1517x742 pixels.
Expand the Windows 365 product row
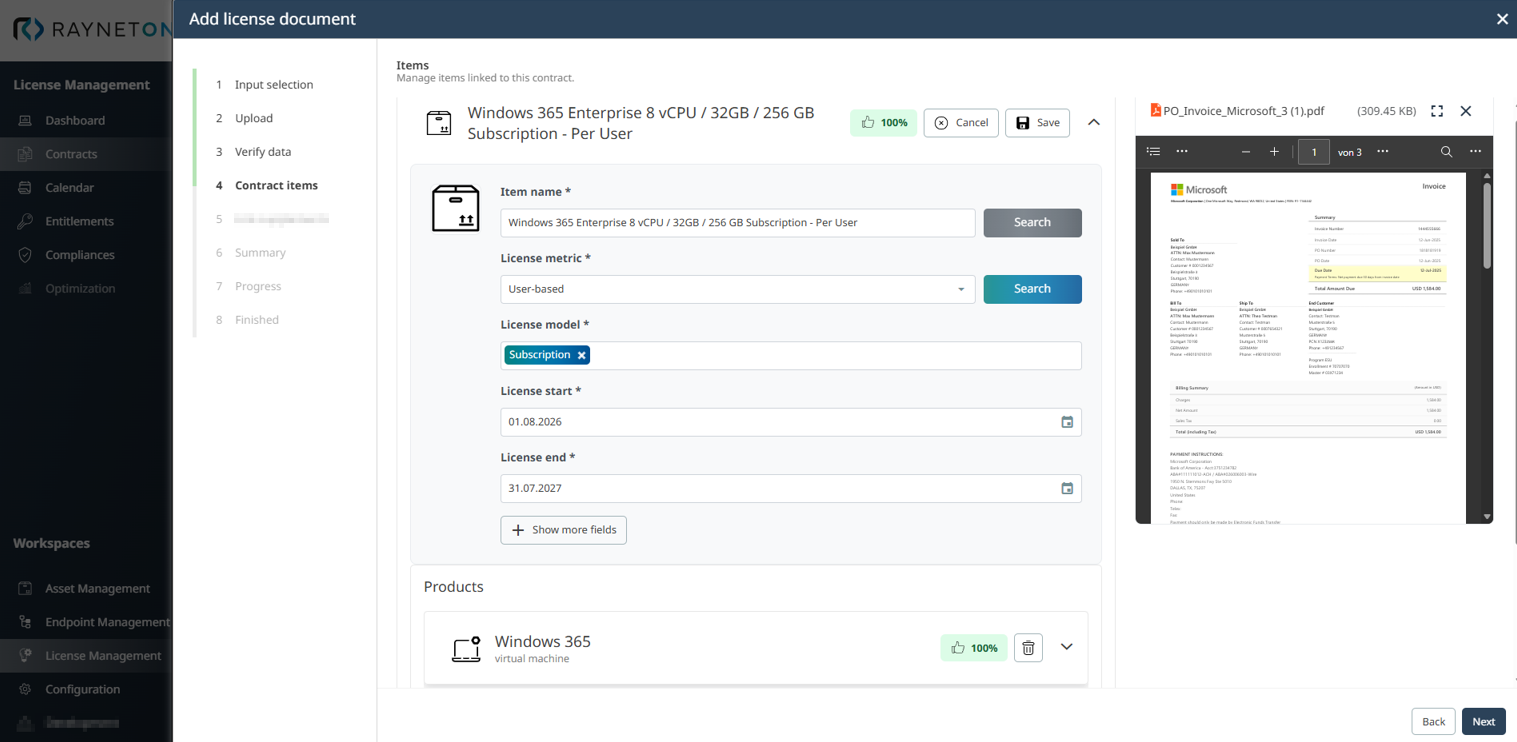[x=1067, y=647]
